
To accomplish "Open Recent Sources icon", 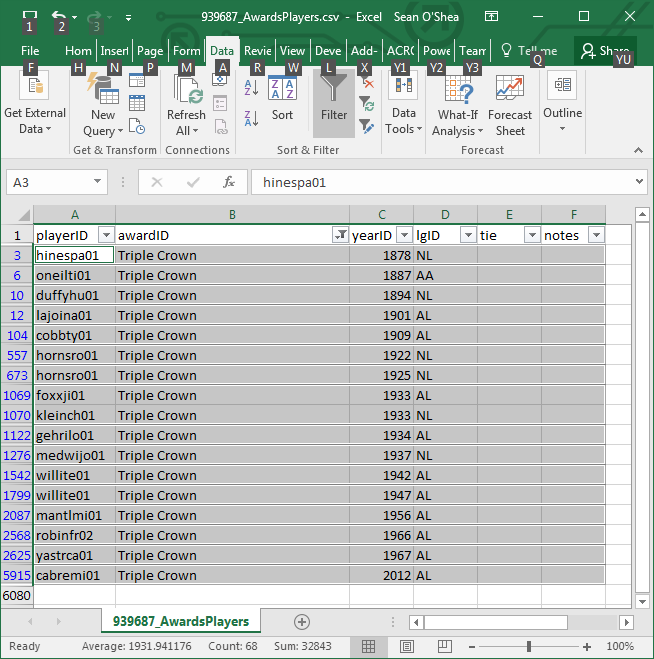I will coord(137,127).
